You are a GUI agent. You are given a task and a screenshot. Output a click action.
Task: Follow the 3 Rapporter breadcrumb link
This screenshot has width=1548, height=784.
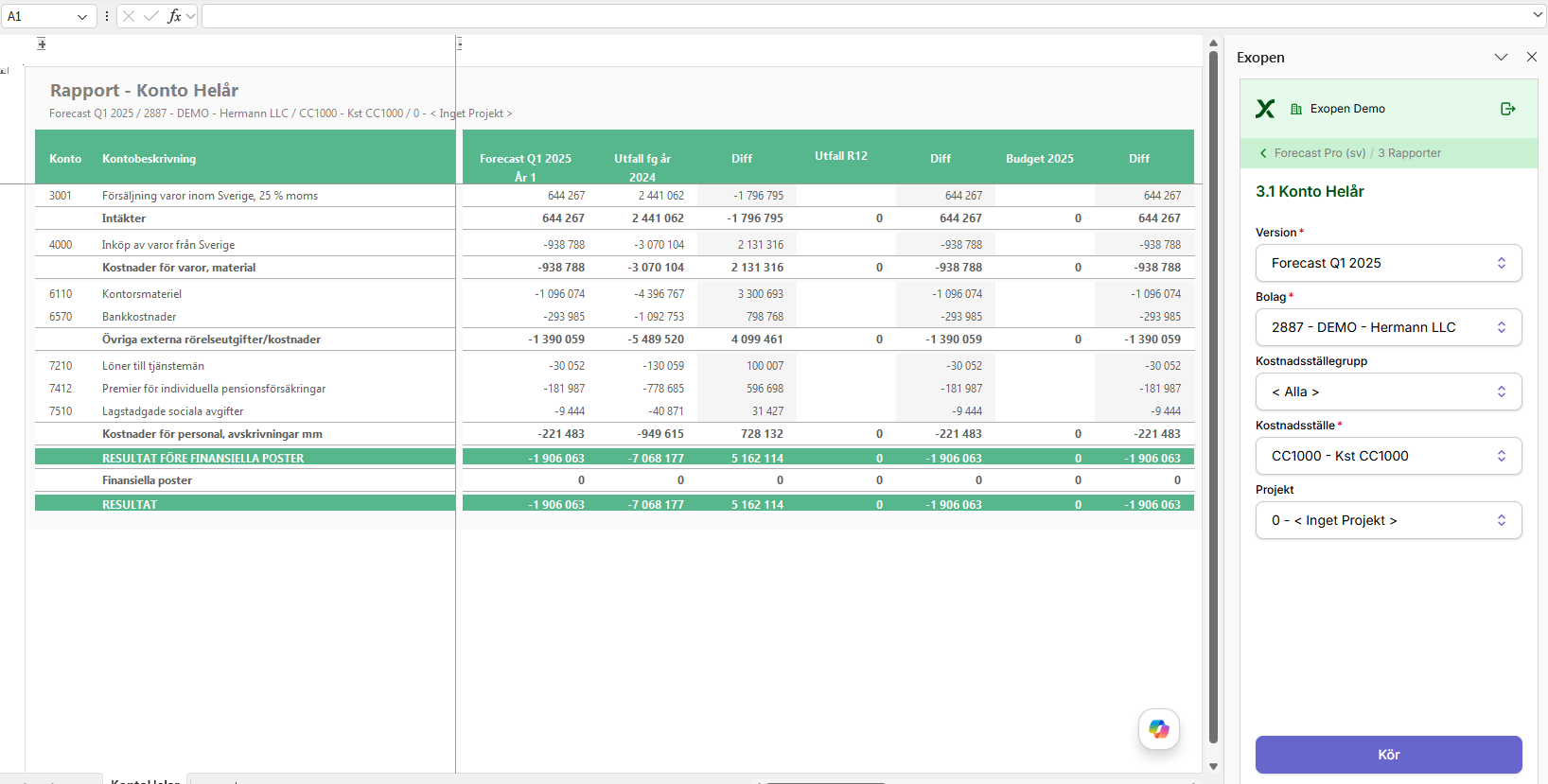coord(1410,153)
